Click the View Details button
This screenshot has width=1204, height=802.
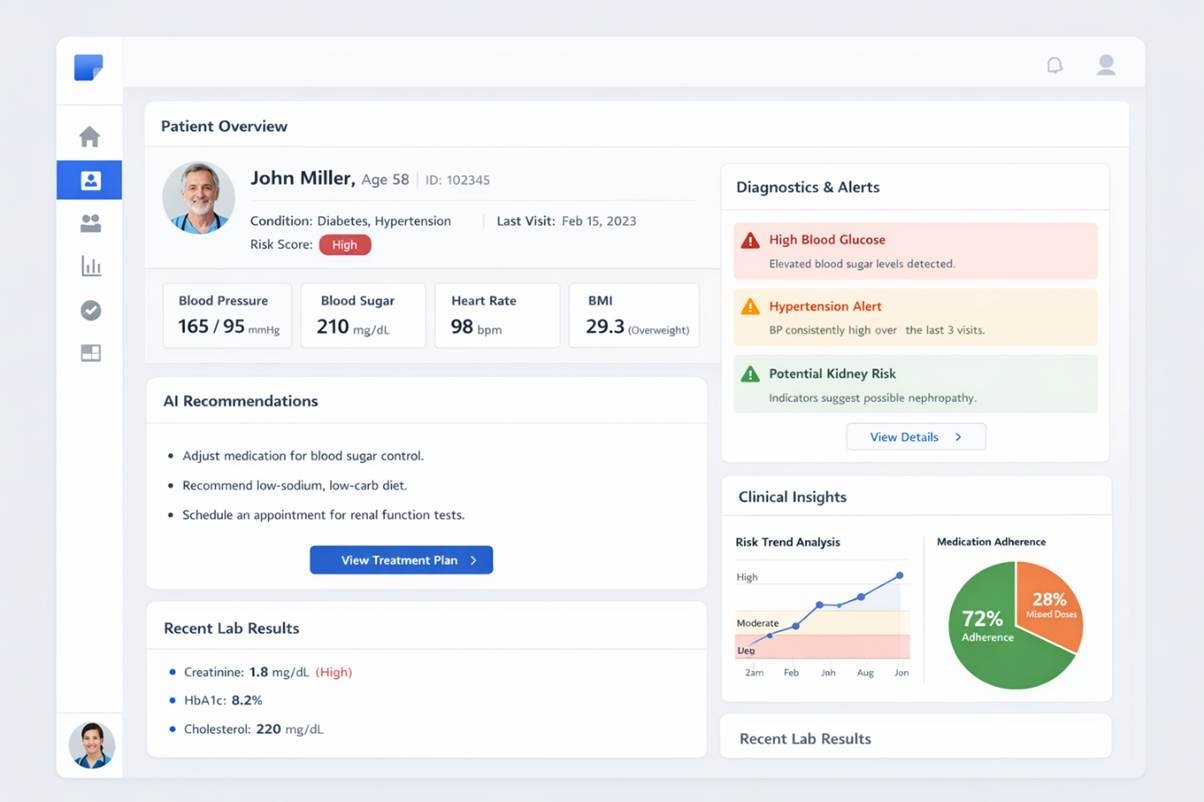(x=915, y=437)
